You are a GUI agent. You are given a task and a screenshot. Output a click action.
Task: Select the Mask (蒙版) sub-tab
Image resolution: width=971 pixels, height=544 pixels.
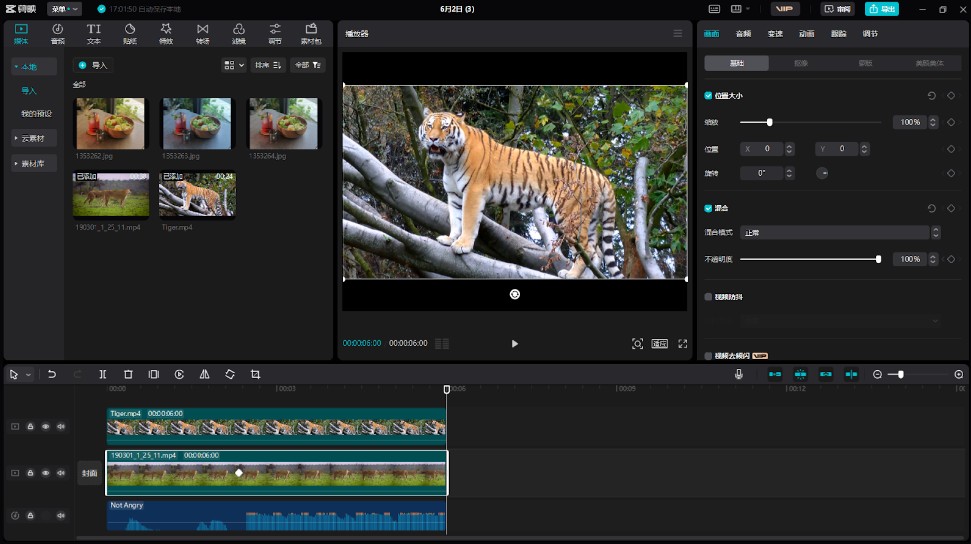click(x=865, y=63)
